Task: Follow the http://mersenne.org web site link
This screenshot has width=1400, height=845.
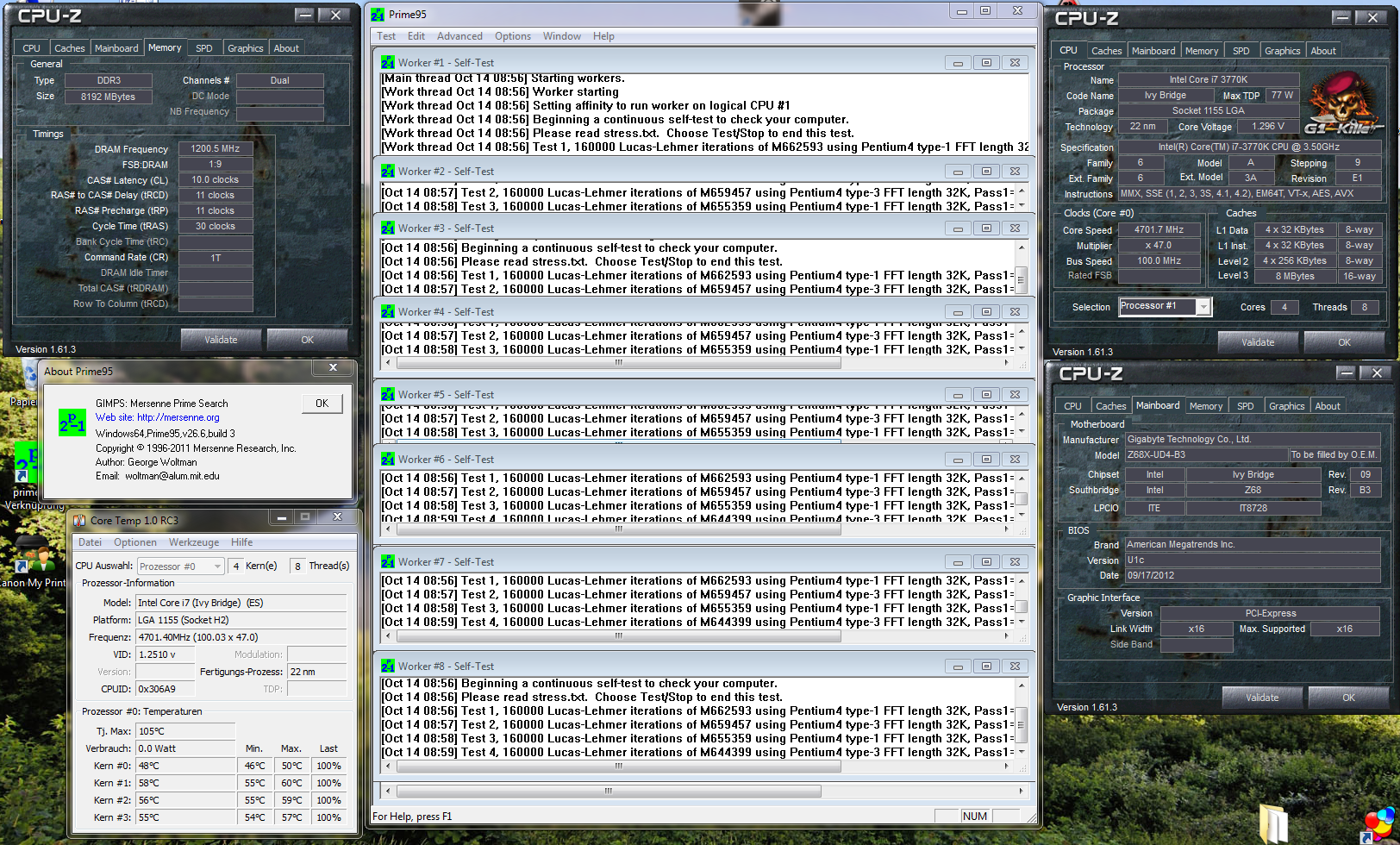Action: pos(178,417)
